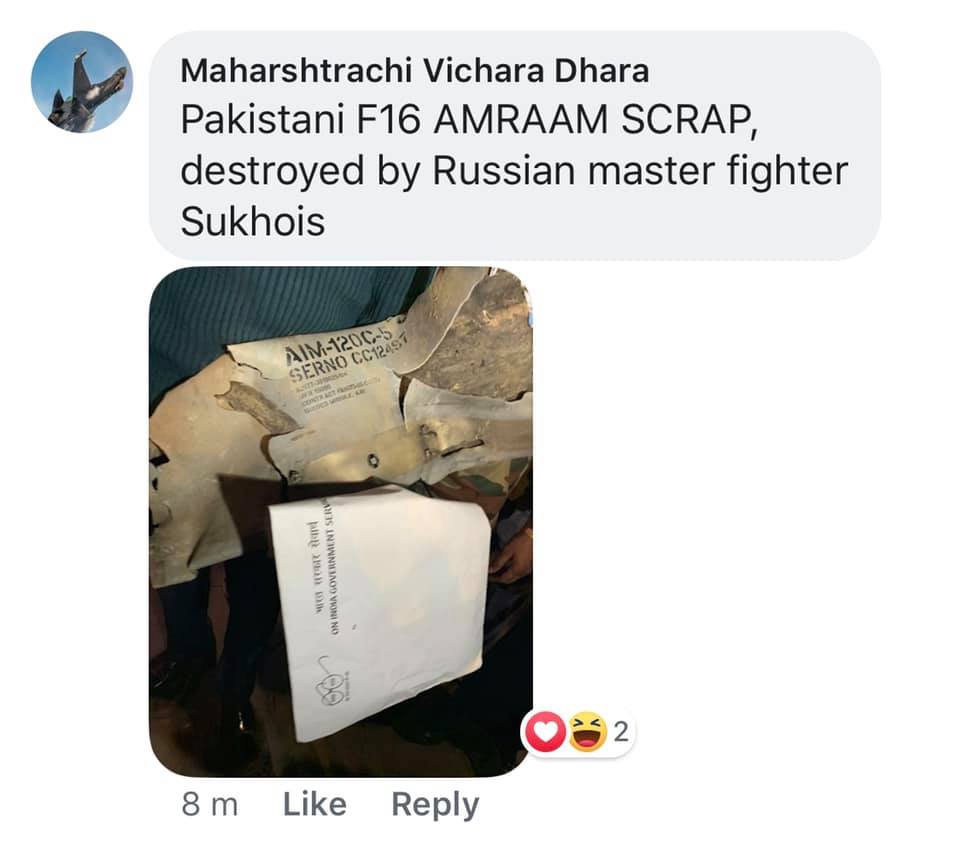Click the red heart love reaction icon
This screenshot has width=960, height=846.
click(x=544, y=732)
